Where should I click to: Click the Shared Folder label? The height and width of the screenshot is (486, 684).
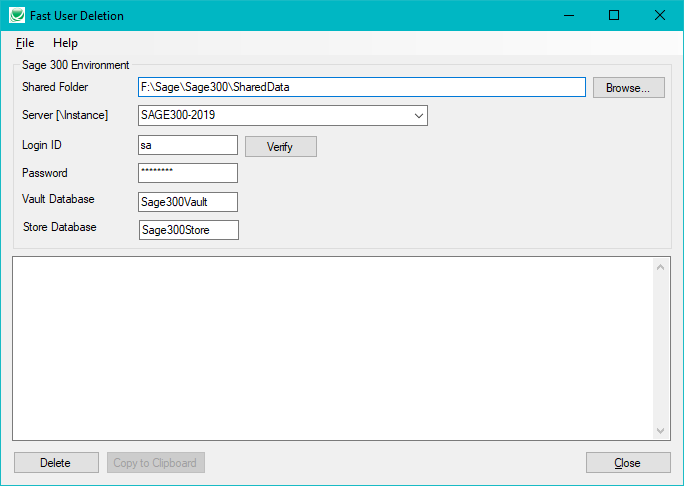tap(55, 87)
